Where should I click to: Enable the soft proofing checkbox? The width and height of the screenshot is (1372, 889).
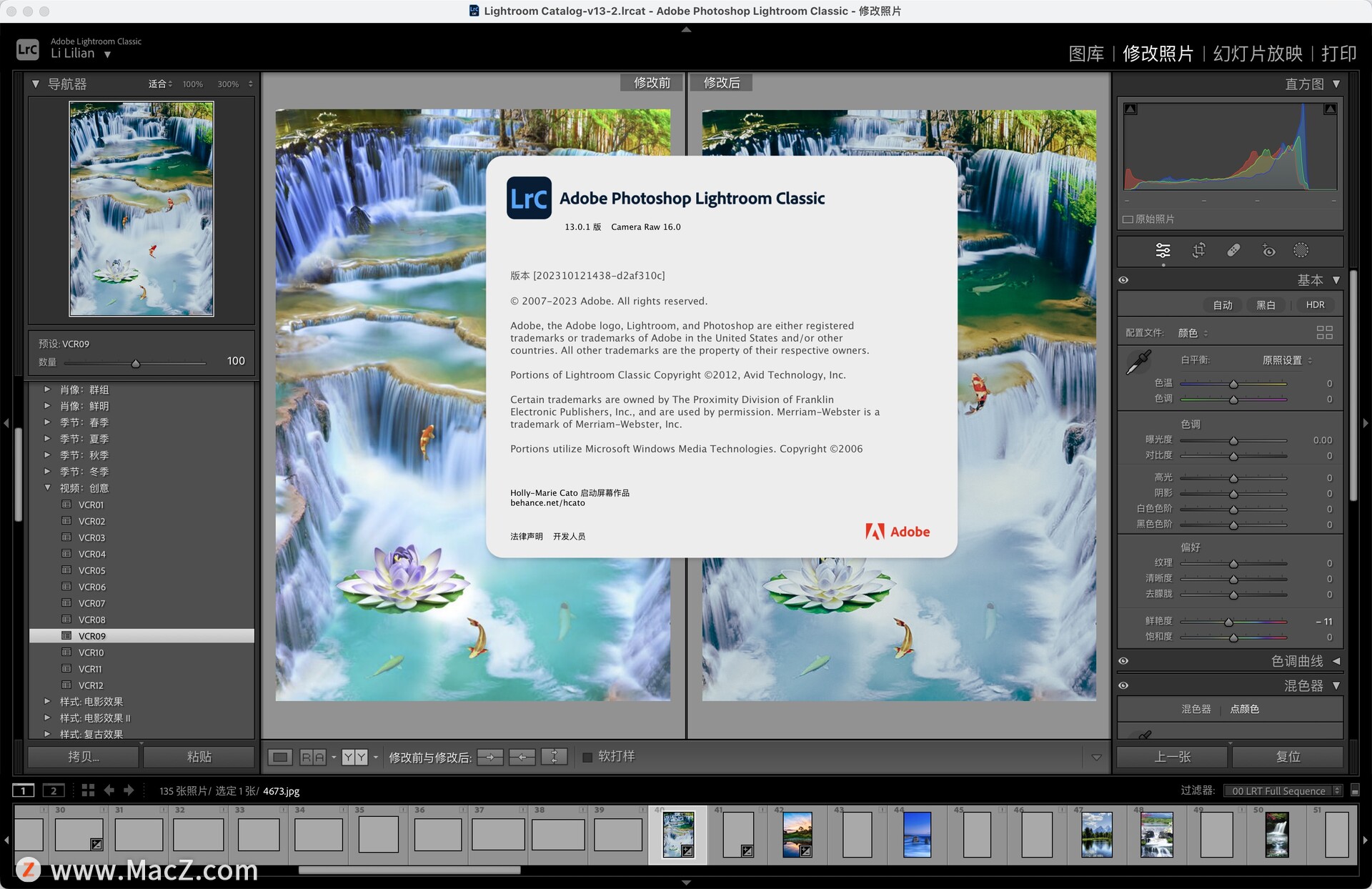[x=587, y=757]
